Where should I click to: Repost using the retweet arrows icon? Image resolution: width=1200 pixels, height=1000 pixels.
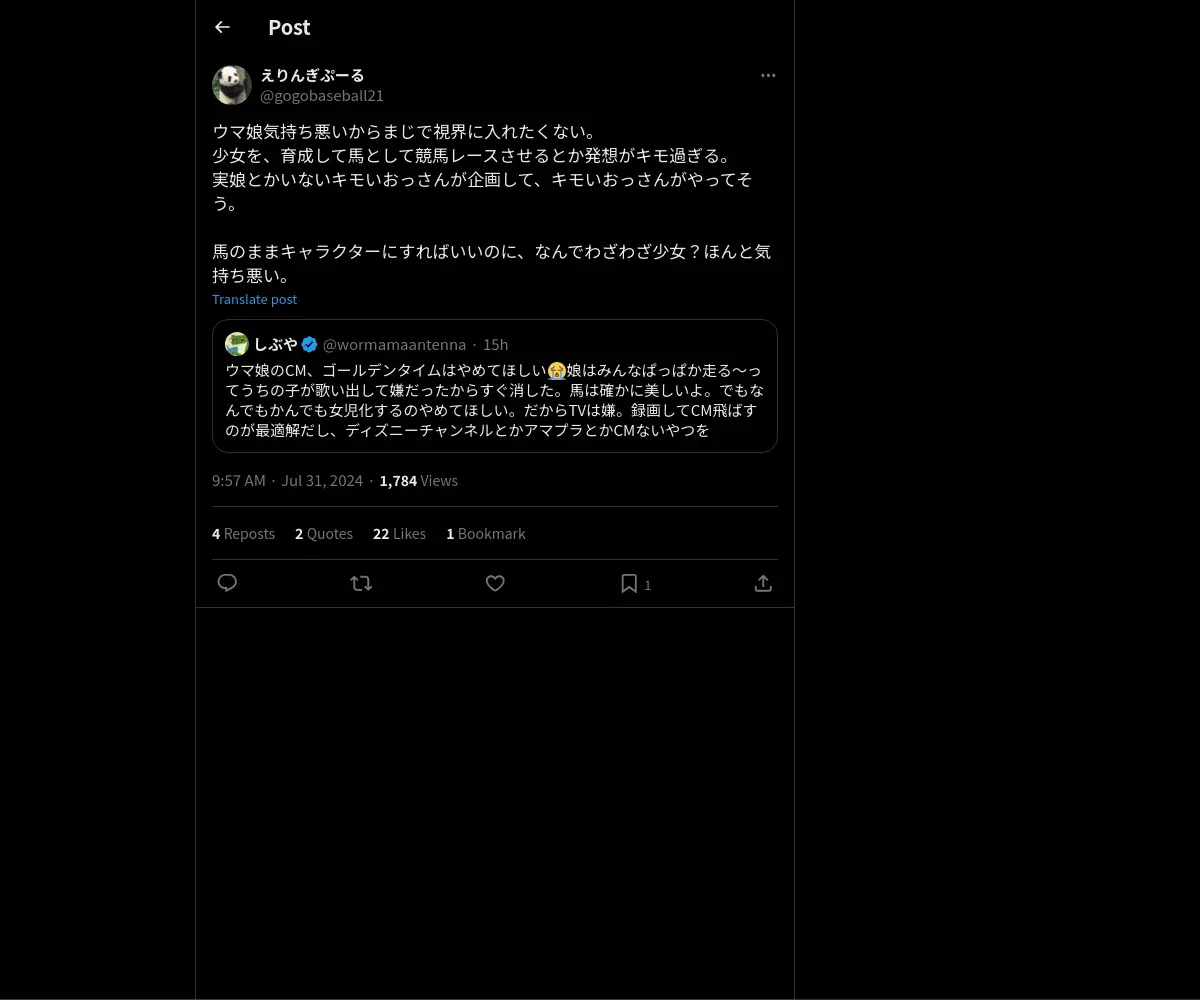click(361, 583)
